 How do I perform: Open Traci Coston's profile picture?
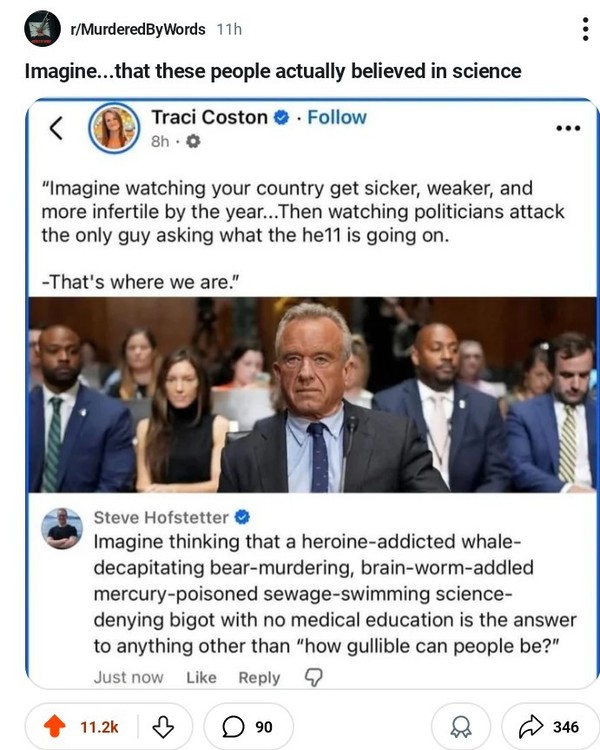114,128
